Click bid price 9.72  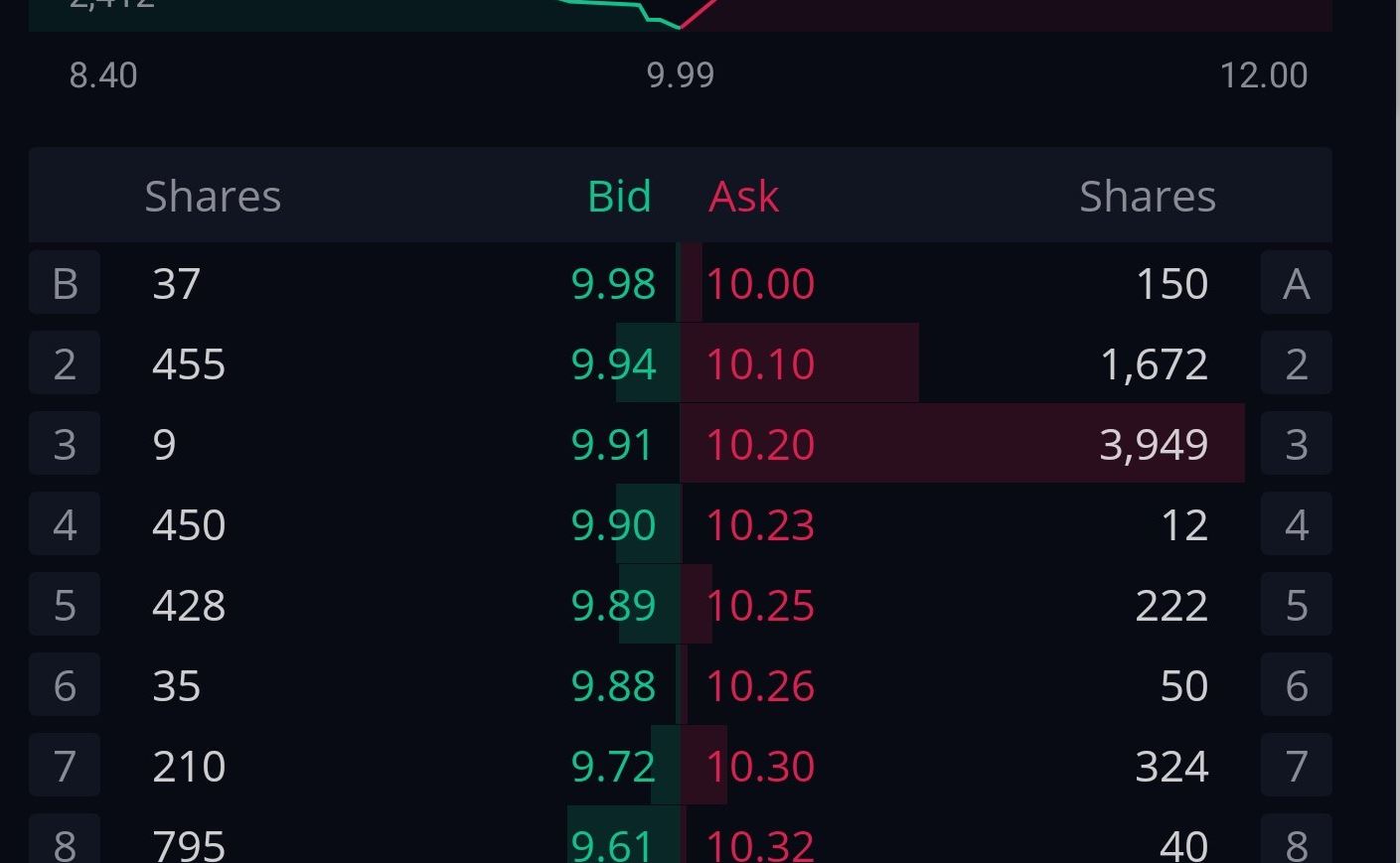[613, 767]
